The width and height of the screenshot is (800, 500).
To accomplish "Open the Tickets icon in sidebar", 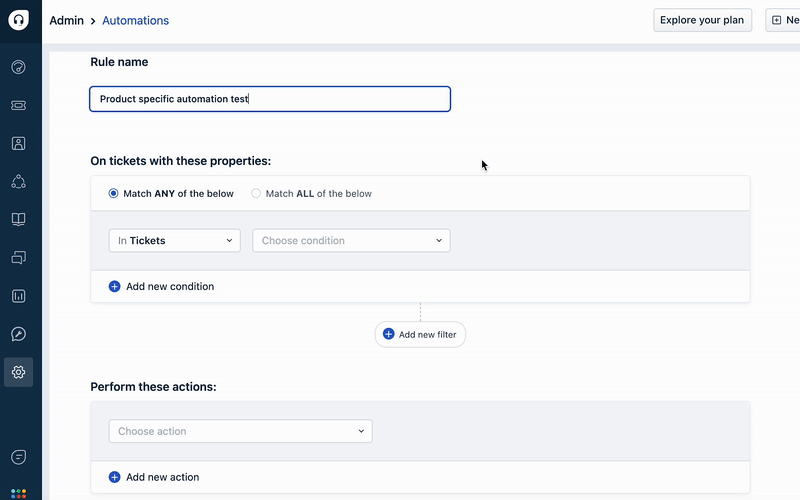I will coord(19,105).
